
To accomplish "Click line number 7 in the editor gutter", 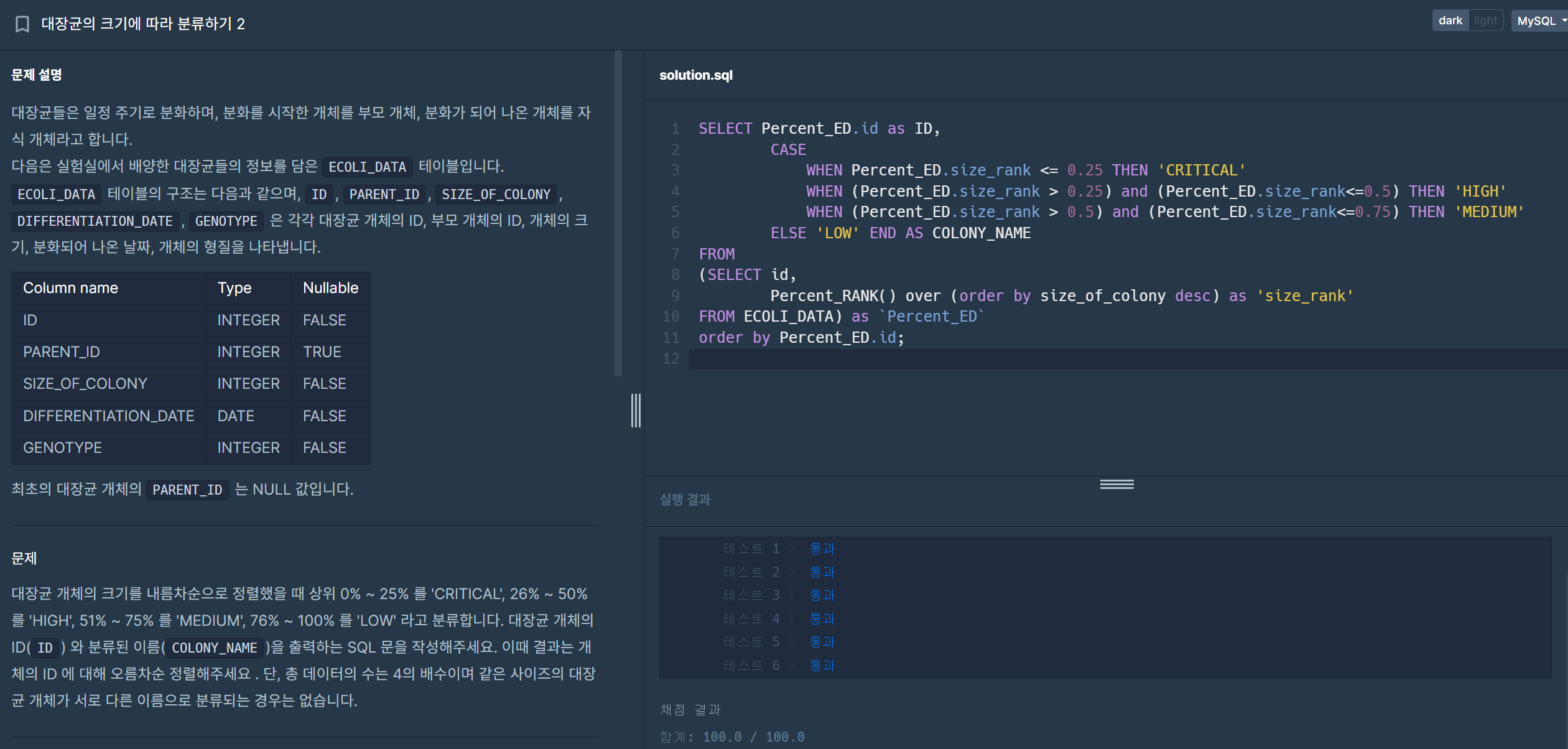I will (675, 254).
